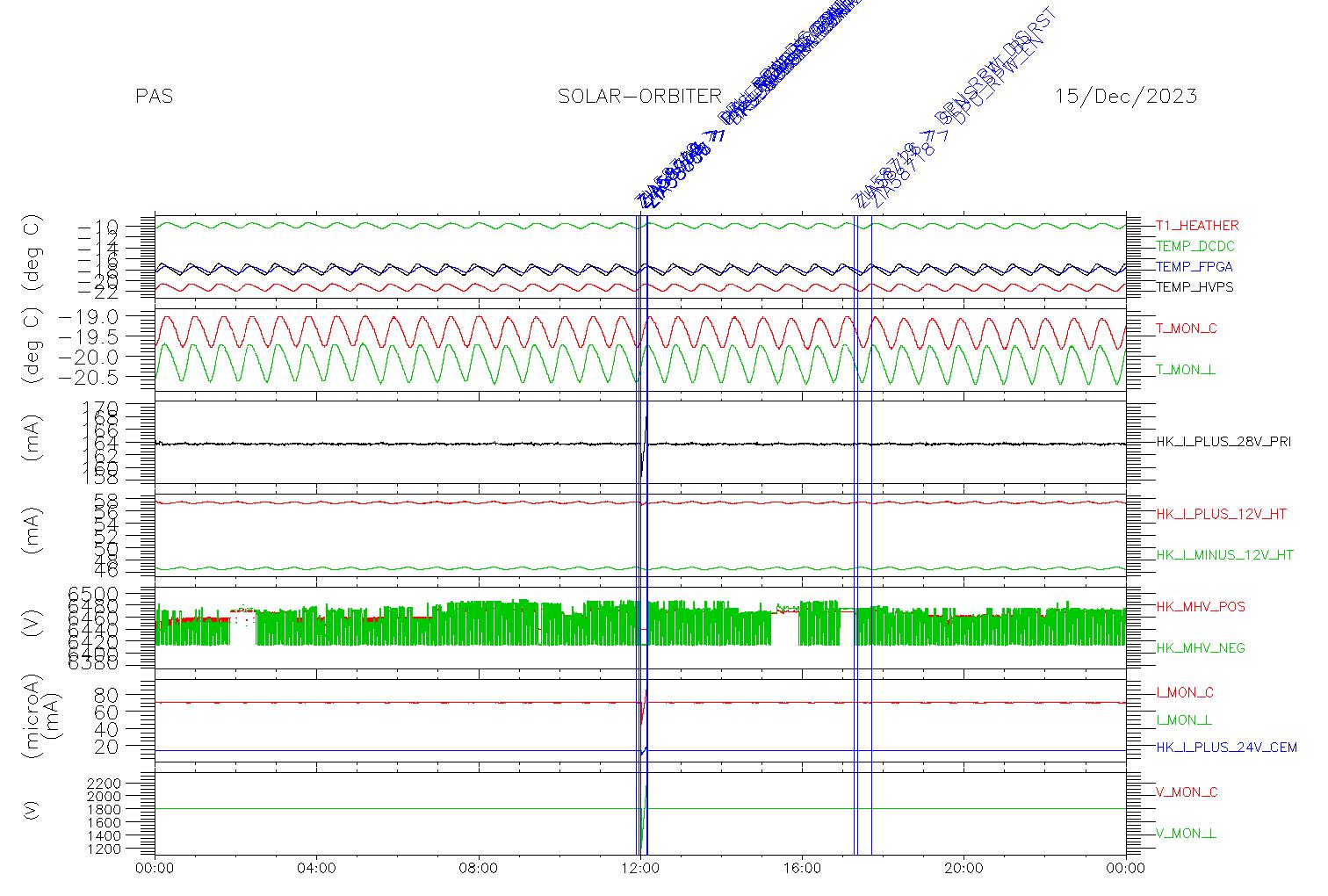The height and width of the screenshot is (896, 1328).
Task: Click the 20:00 time axis label
Action: [x=964, y=869]
